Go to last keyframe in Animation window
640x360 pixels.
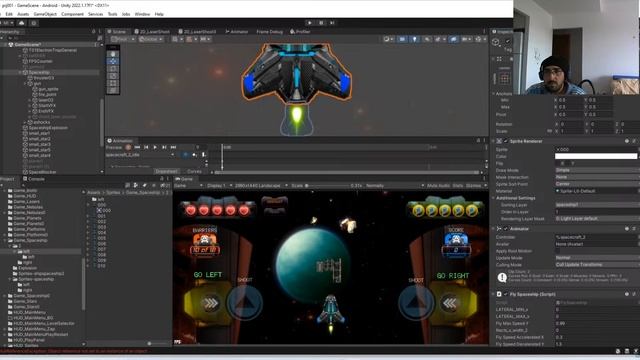coord(173,147)
